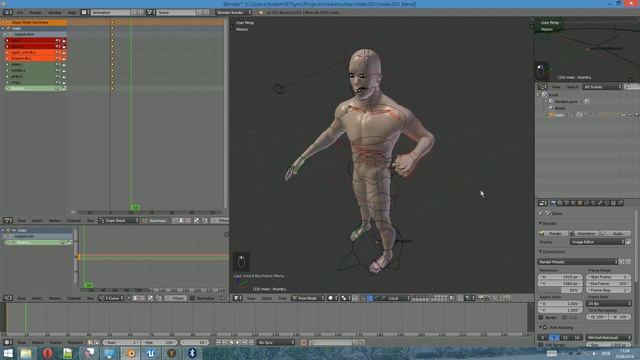Click the End Frame field in Frame Range
The height and width of the screenshot is (360, 640).
coord(609,283)
